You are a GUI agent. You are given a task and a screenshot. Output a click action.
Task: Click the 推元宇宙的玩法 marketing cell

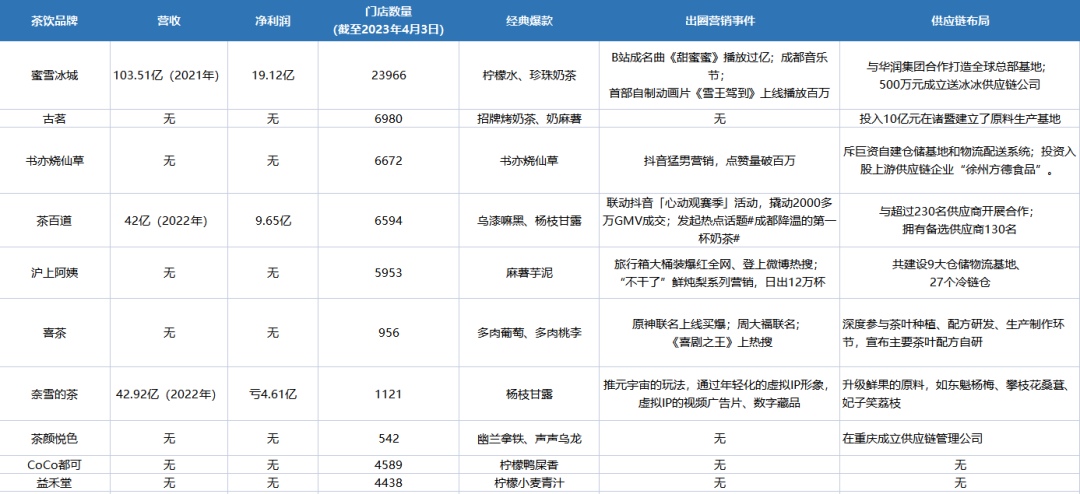(x=720, y=394)
